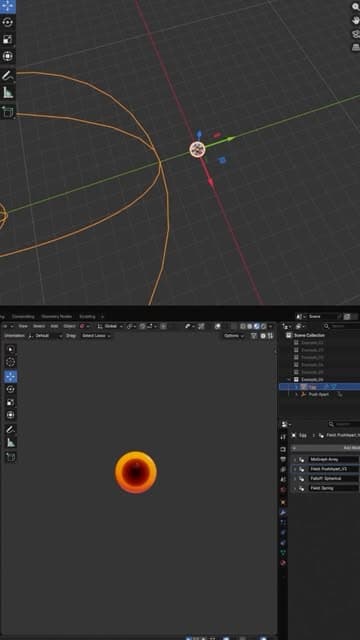Open the Drag Select Loose dropdown
This screenshot has width=360, height=640.
click(x=95, y=336)
